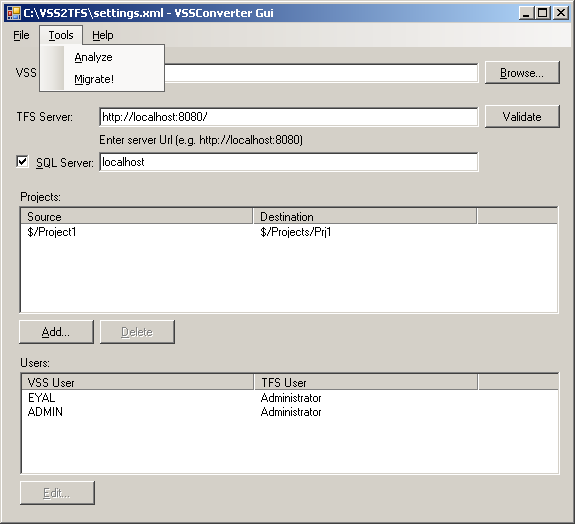Screen dimensions: 575x524
Task: Click Add... to add a project mapping
Action: [56, 332]
